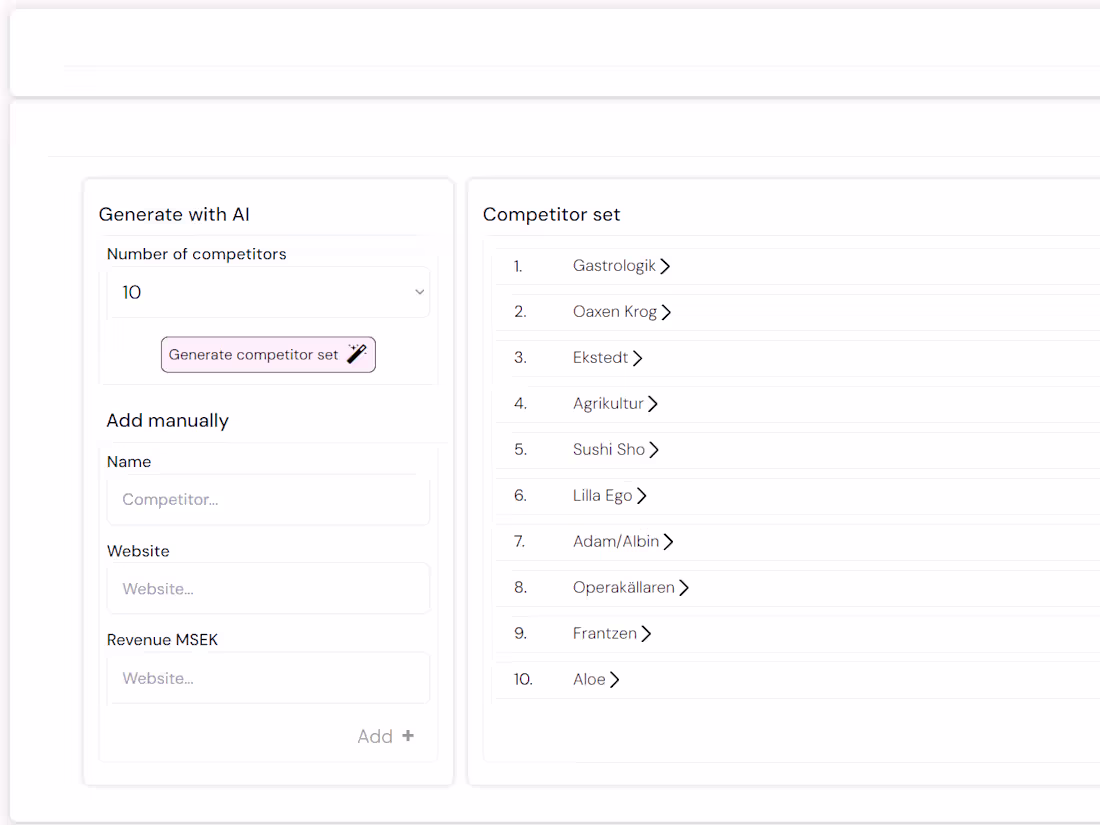
Task: Click into the Website input field
Action: [x=268, y=589]
